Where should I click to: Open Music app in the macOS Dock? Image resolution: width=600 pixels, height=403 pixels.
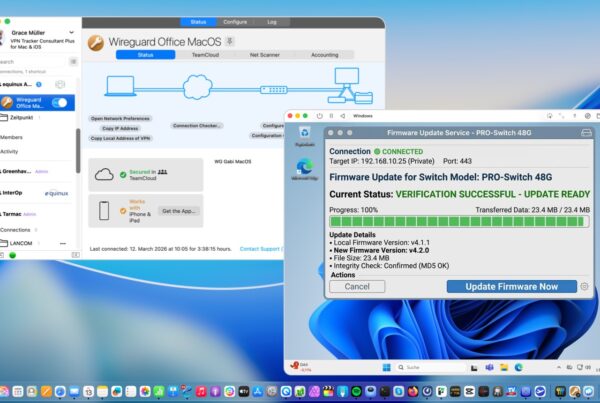coord(201,392)
